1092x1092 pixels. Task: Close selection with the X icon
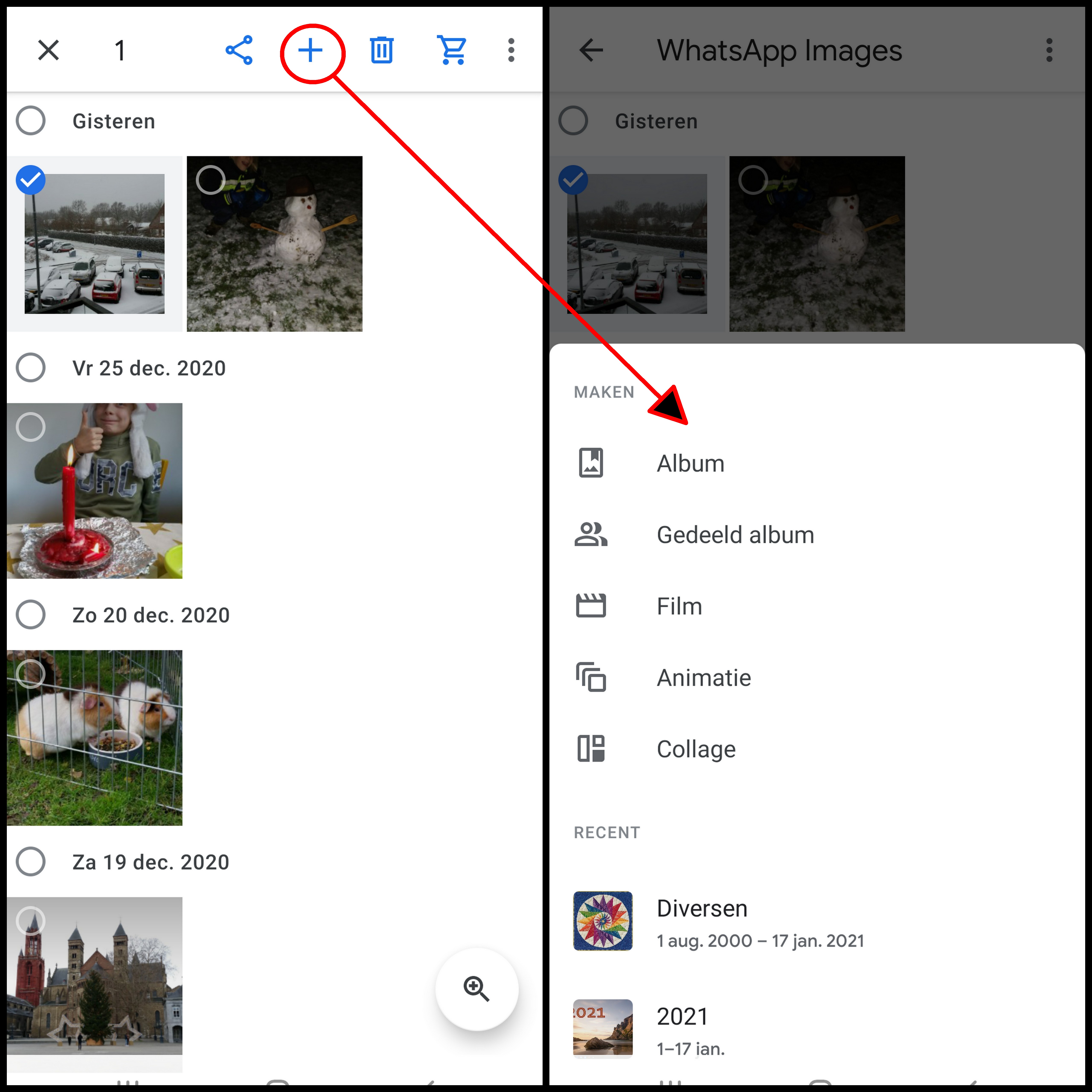49,50
